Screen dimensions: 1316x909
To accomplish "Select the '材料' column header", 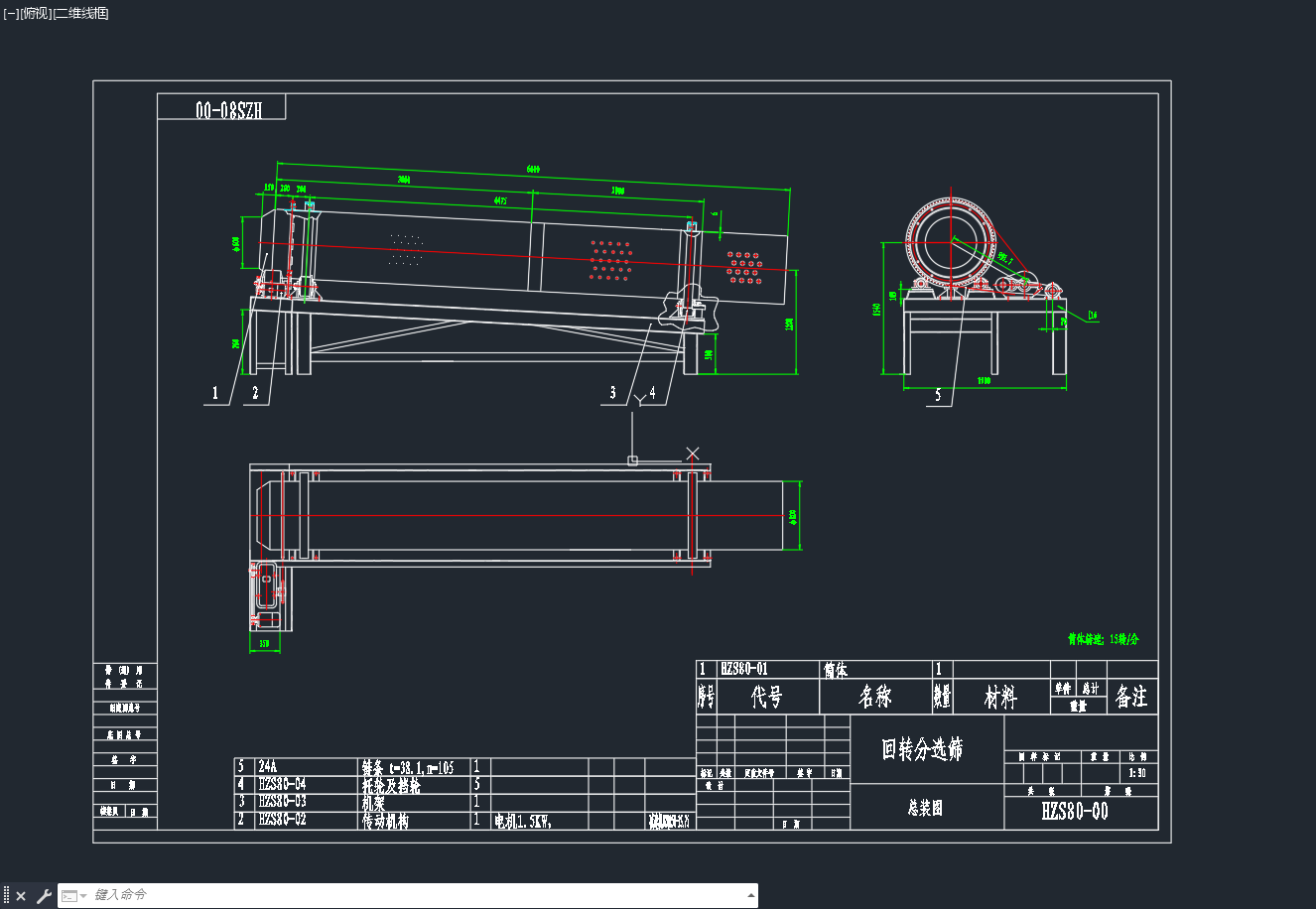I will click(1000, 699).
